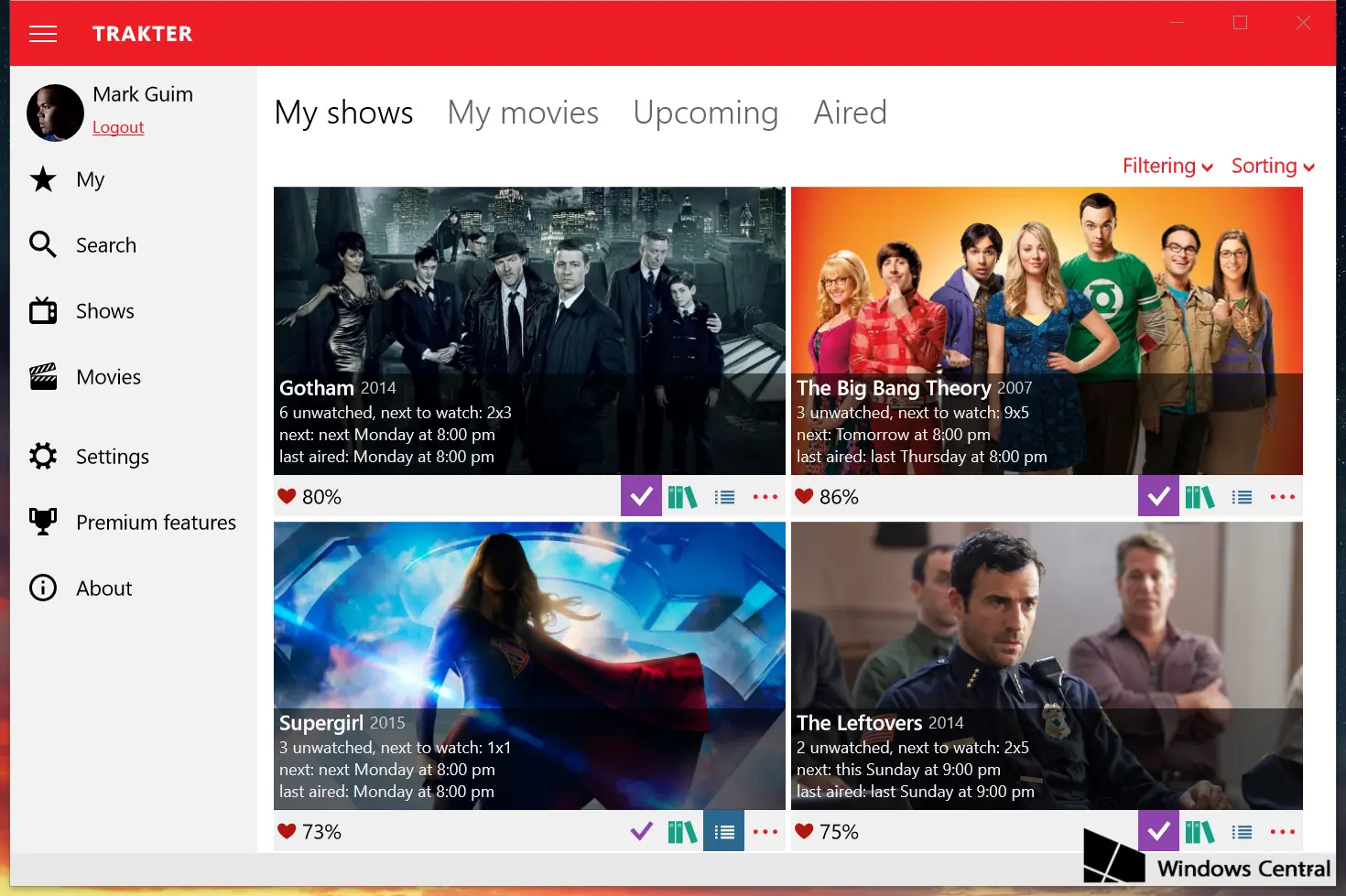
Task: Expand the Sorting dropdown
Action: 1273,166
